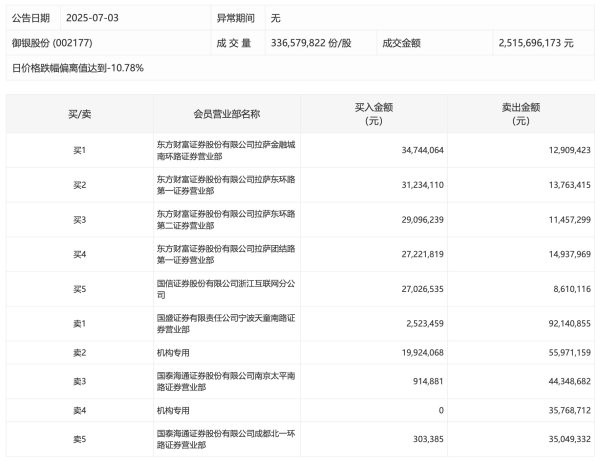Click sell amount 14,937,969

tap(570, 254)
